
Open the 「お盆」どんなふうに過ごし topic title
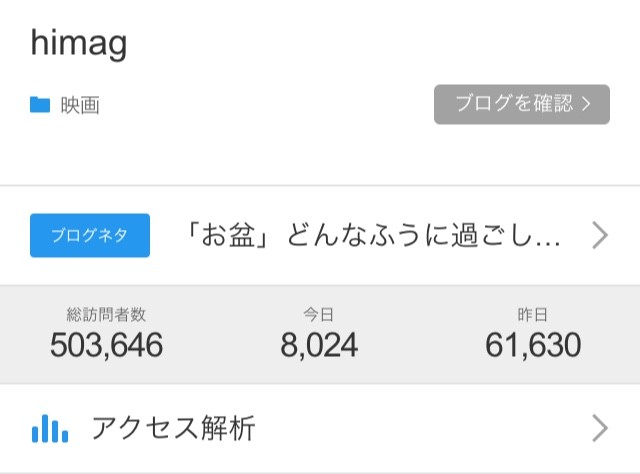click(x=373, y=236)
